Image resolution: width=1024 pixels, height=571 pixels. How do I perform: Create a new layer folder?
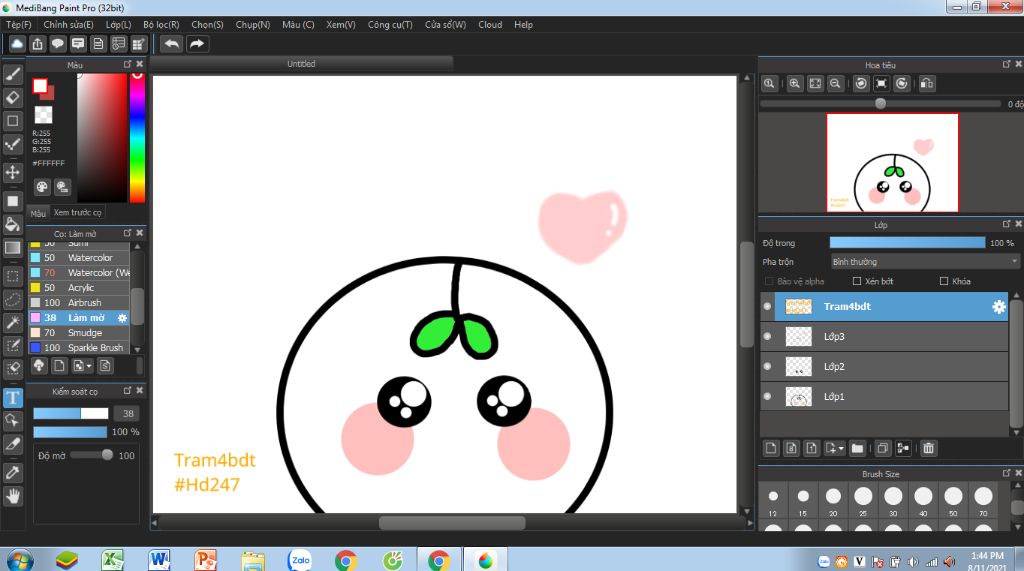click(x=857, y=448)
